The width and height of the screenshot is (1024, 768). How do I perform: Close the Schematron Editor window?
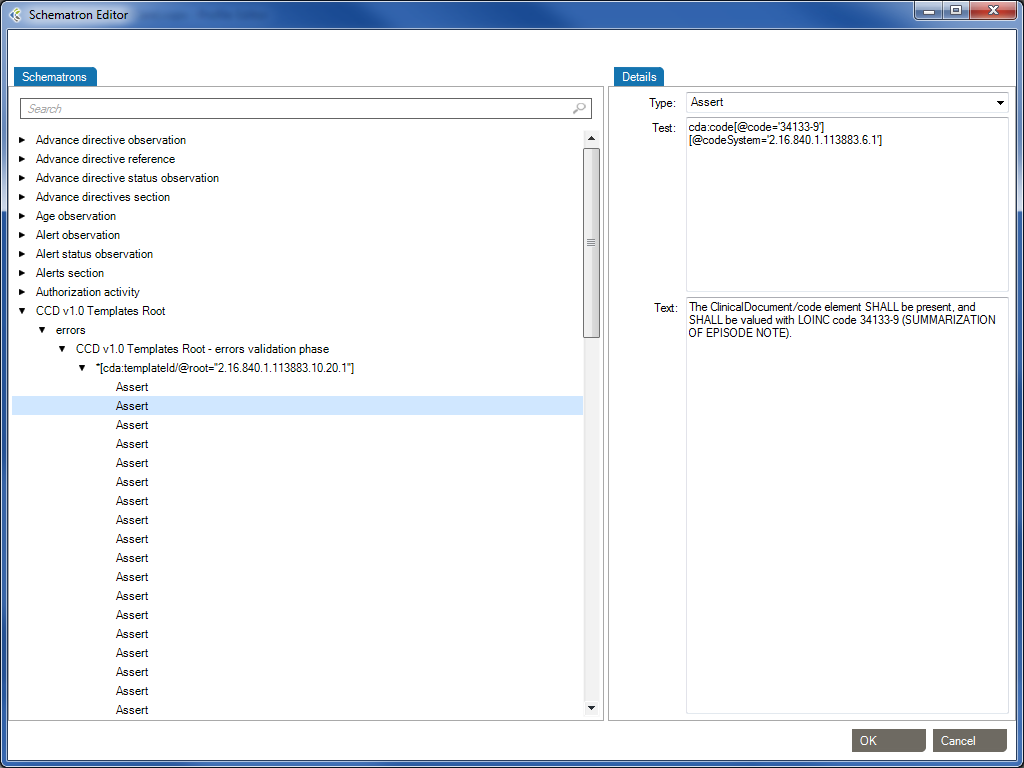(995, 10)
